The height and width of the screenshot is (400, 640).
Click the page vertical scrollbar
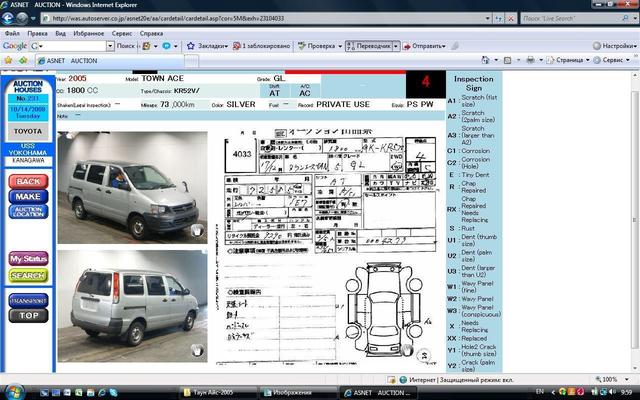click(x=635, y=221)
